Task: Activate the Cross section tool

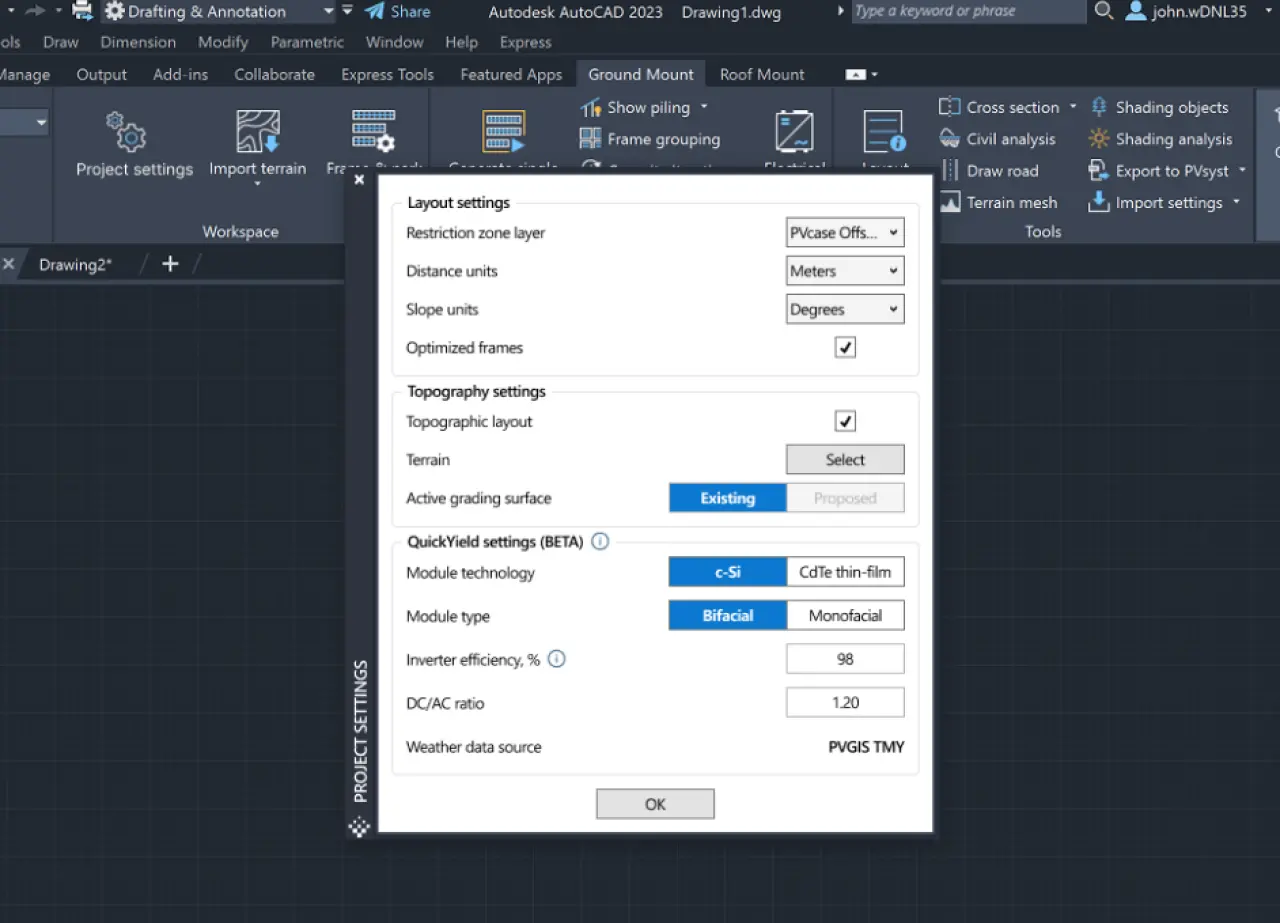Action: click(1005, 107)
